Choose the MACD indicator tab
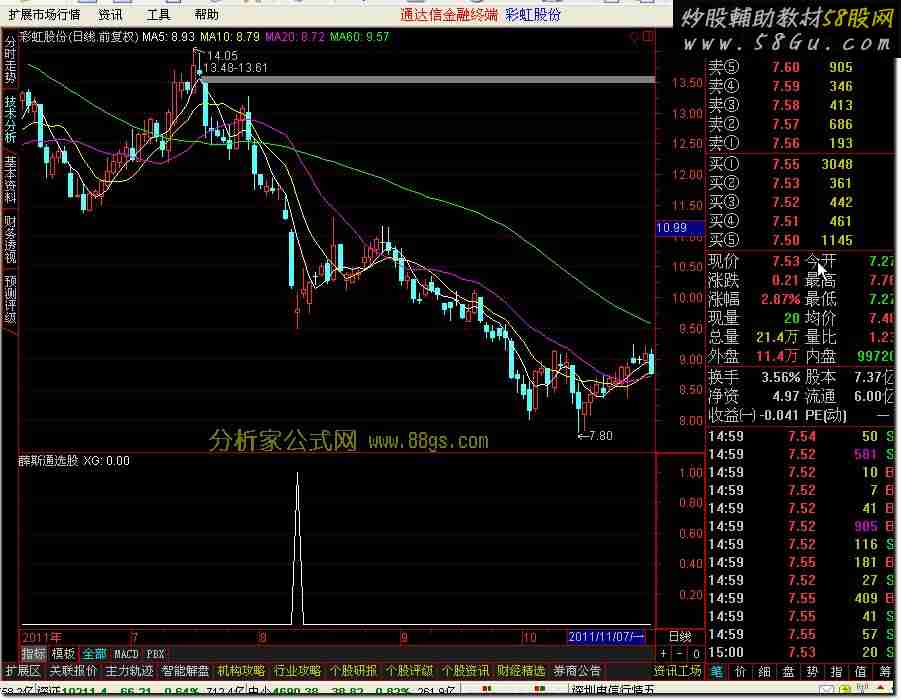 point(126,654)
